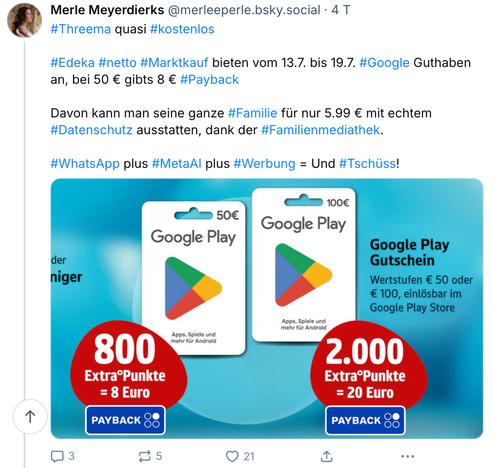Open the Merle Meyerdierks display name

click(x=107, y=10)
